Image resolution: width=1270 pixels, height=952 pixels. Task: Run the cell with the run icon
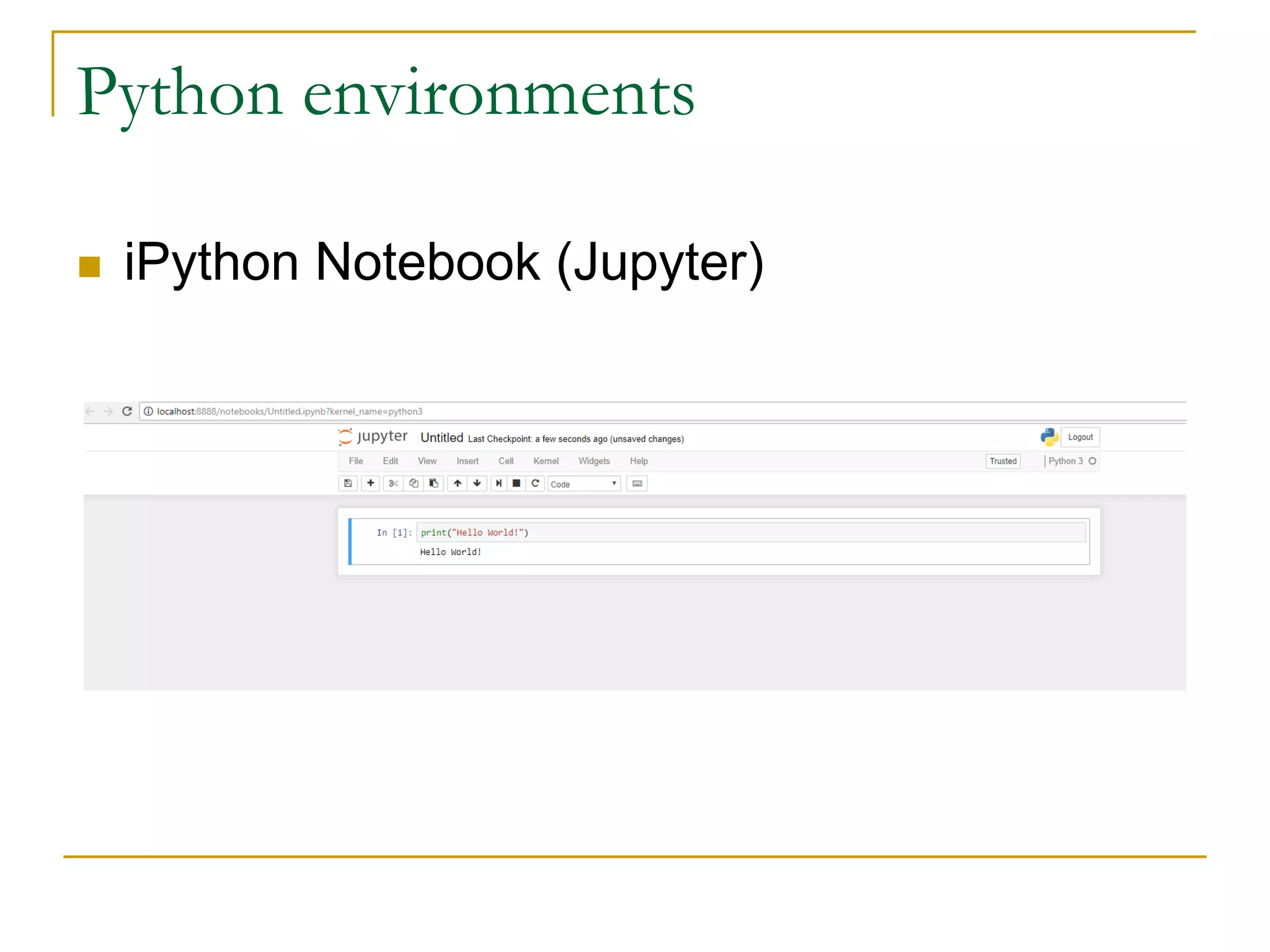499,483
